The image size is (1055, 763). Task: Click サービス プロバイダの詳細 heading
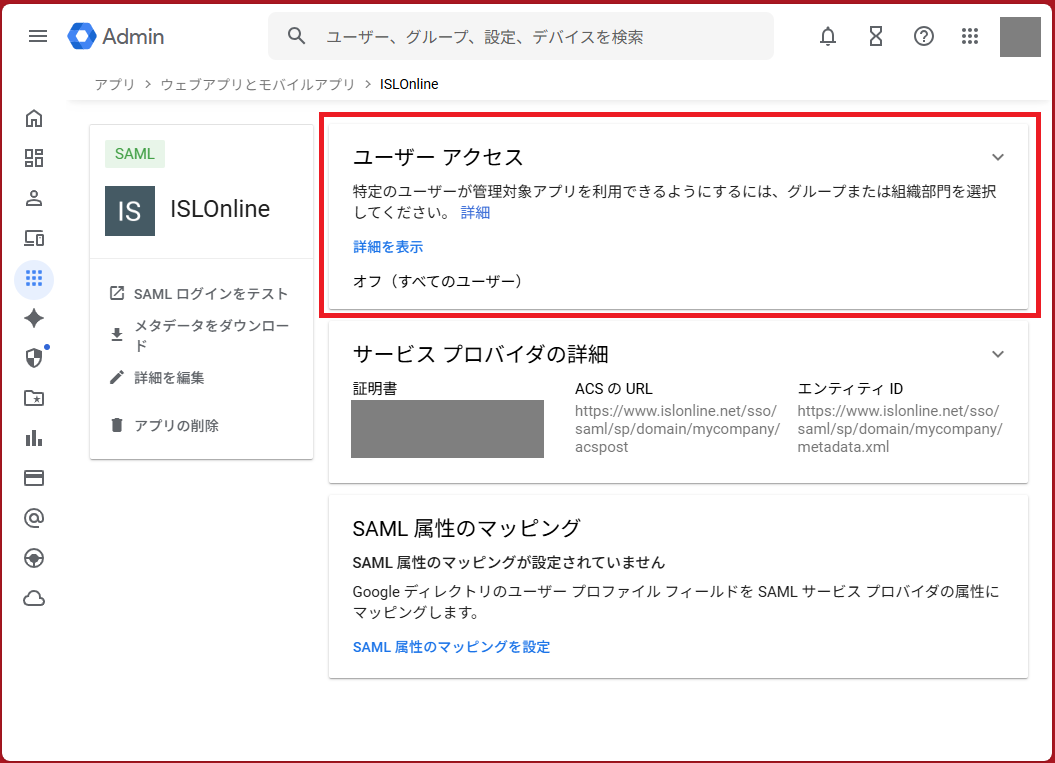480,355
